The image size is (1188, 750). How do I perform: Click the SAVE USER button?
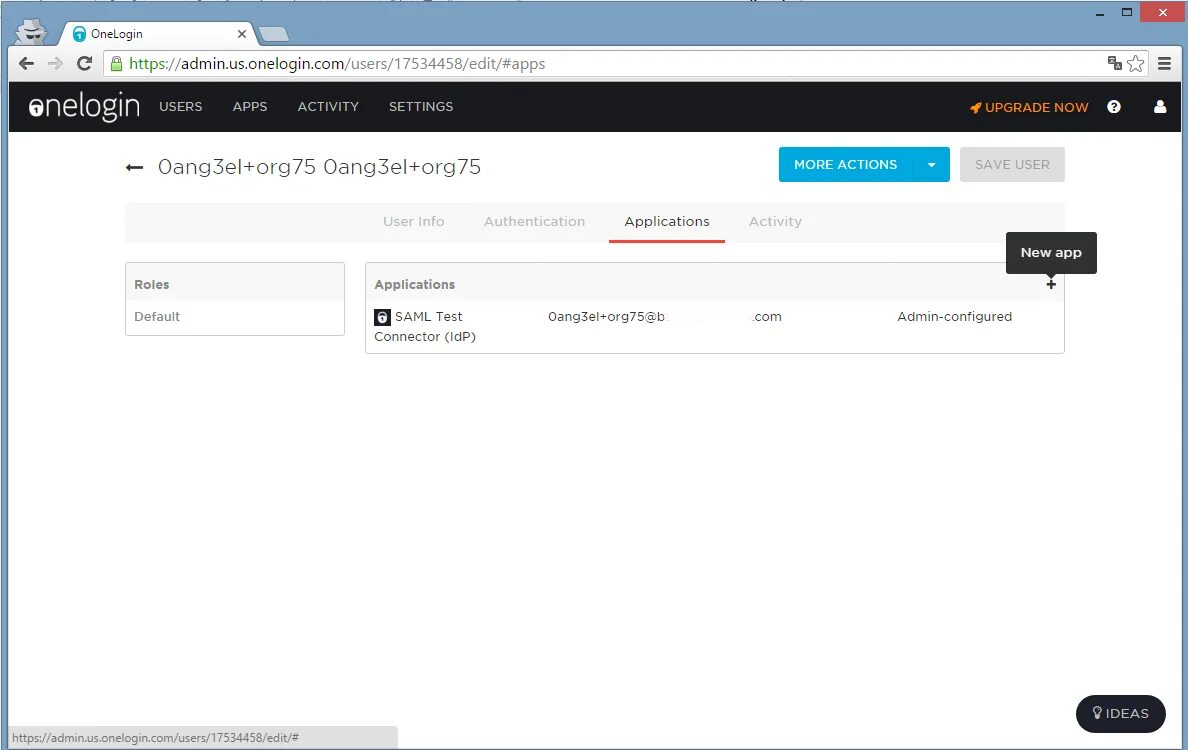click(x=1011, y=164)
